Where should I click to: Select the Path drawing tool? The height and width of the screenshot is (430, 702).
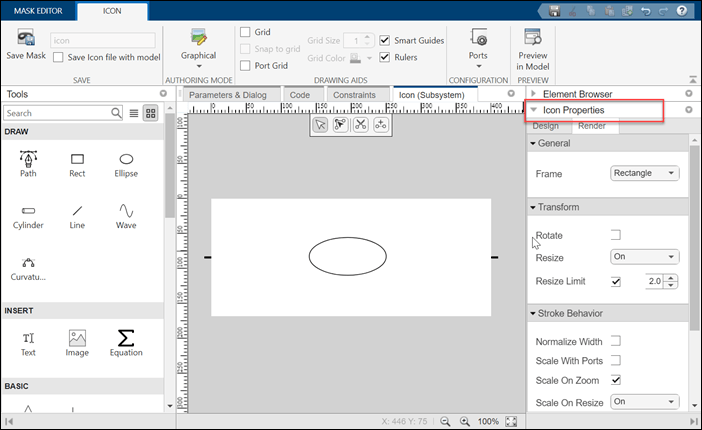pyautogui.click(x=28, y=164)
